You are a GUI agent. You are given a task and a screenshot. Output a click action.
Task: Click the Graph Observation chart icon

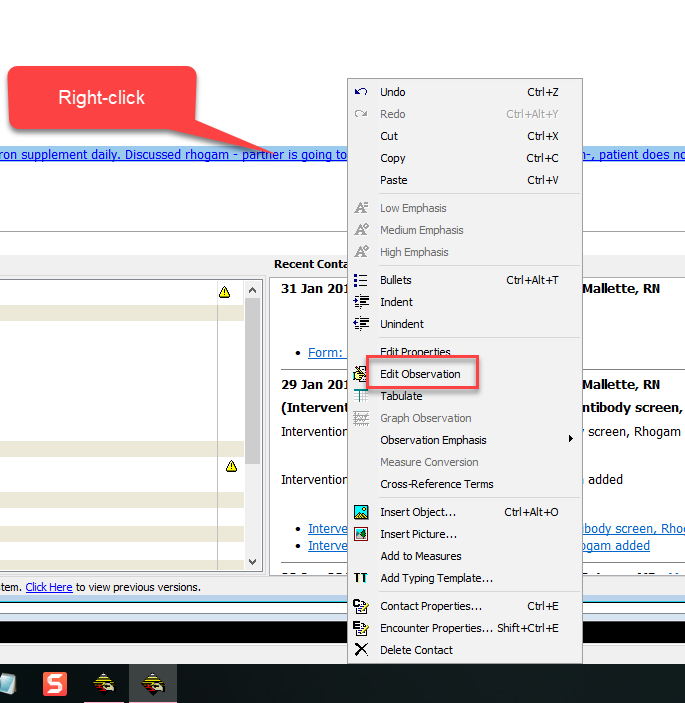[361, 418]
